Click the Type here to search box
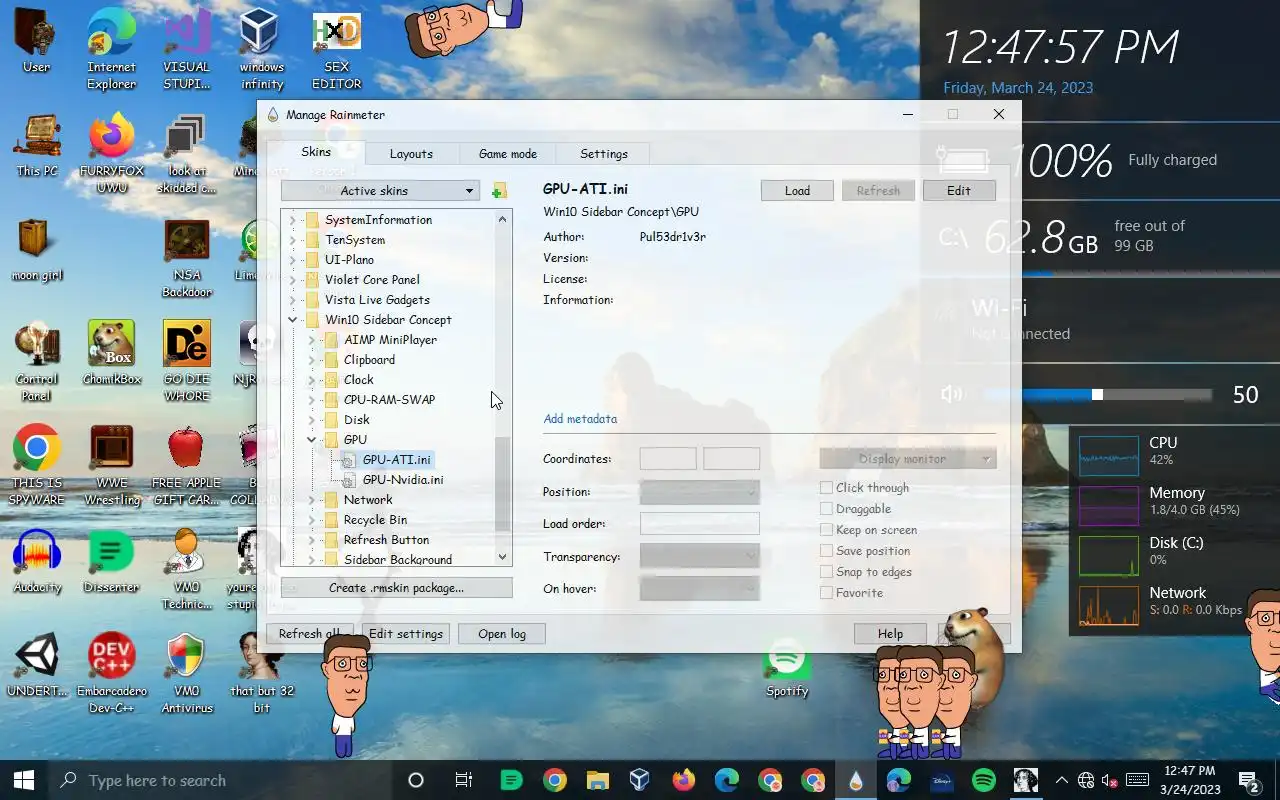 (221, 780)
